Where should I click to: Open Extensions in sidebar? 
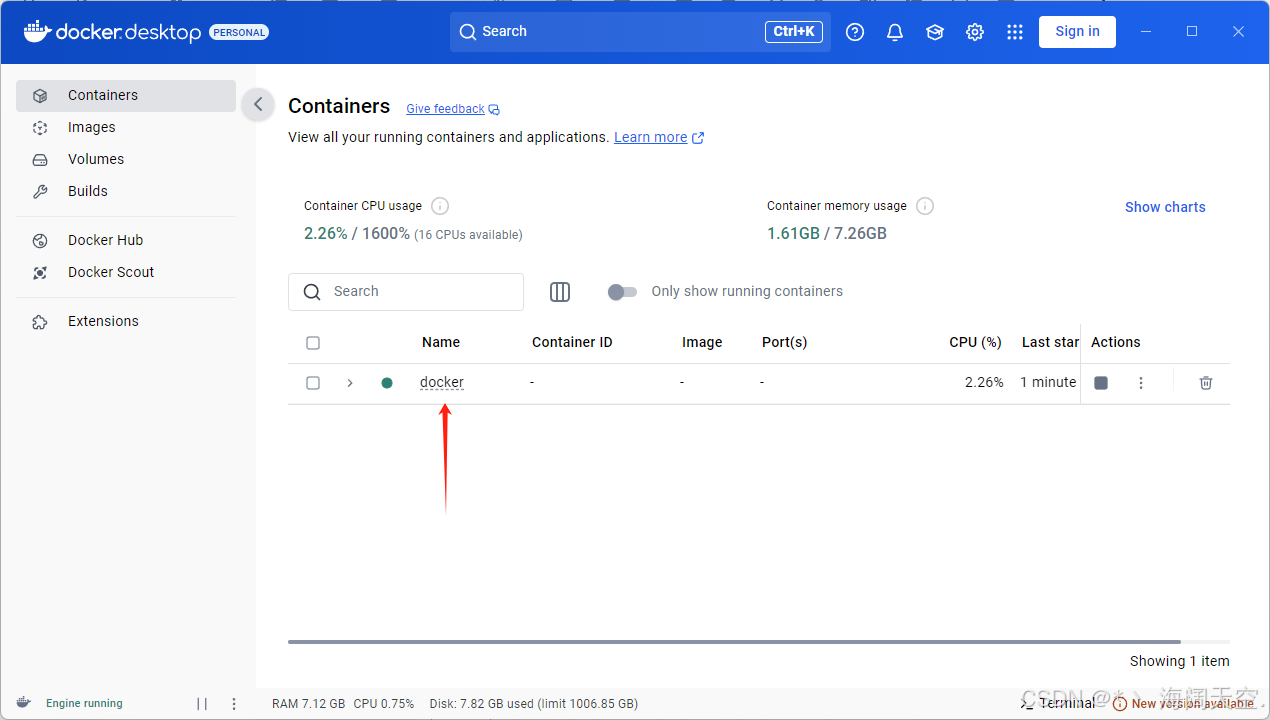pos(126,322)
